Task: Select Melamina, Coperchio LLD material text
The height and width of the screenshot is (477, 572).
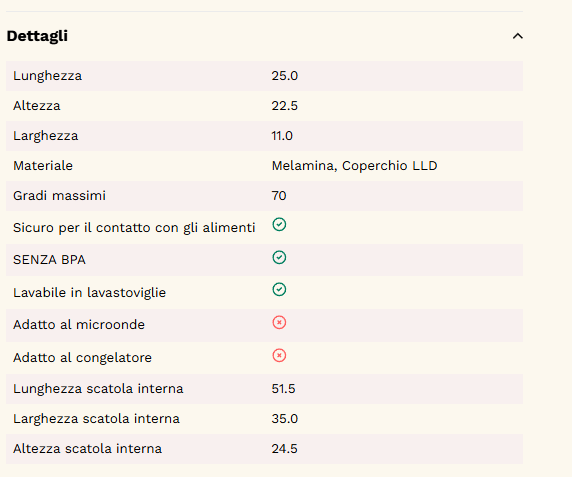Action: click(x=355, y=166)
